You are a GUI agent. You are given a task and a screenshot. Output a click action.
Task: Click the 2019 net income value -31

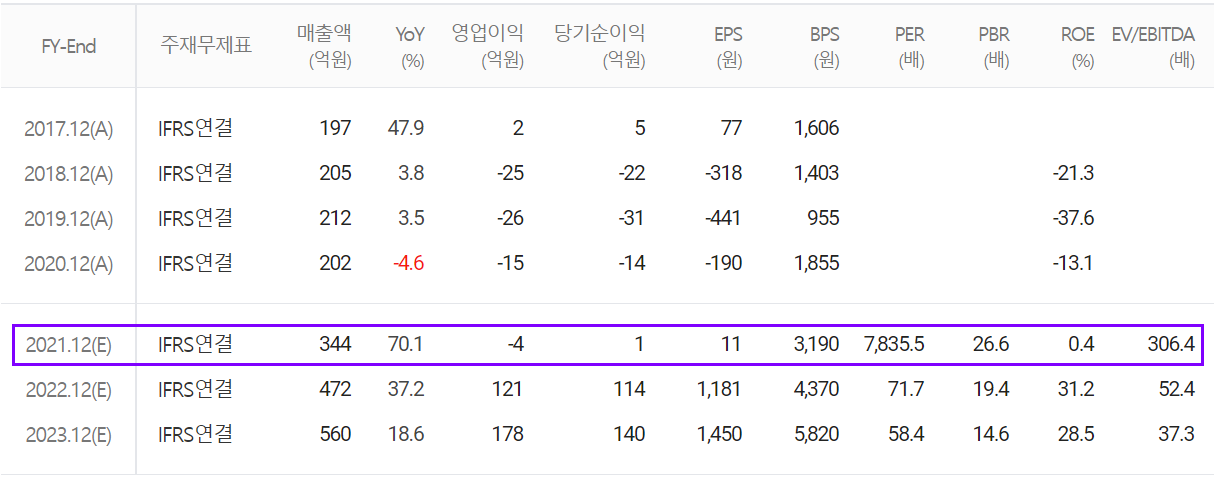(x=631, y=218)
